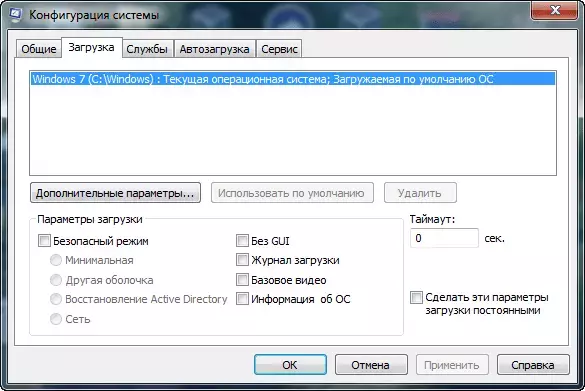
Task: Check the Базовое видео option
Action: pos(242,279)
